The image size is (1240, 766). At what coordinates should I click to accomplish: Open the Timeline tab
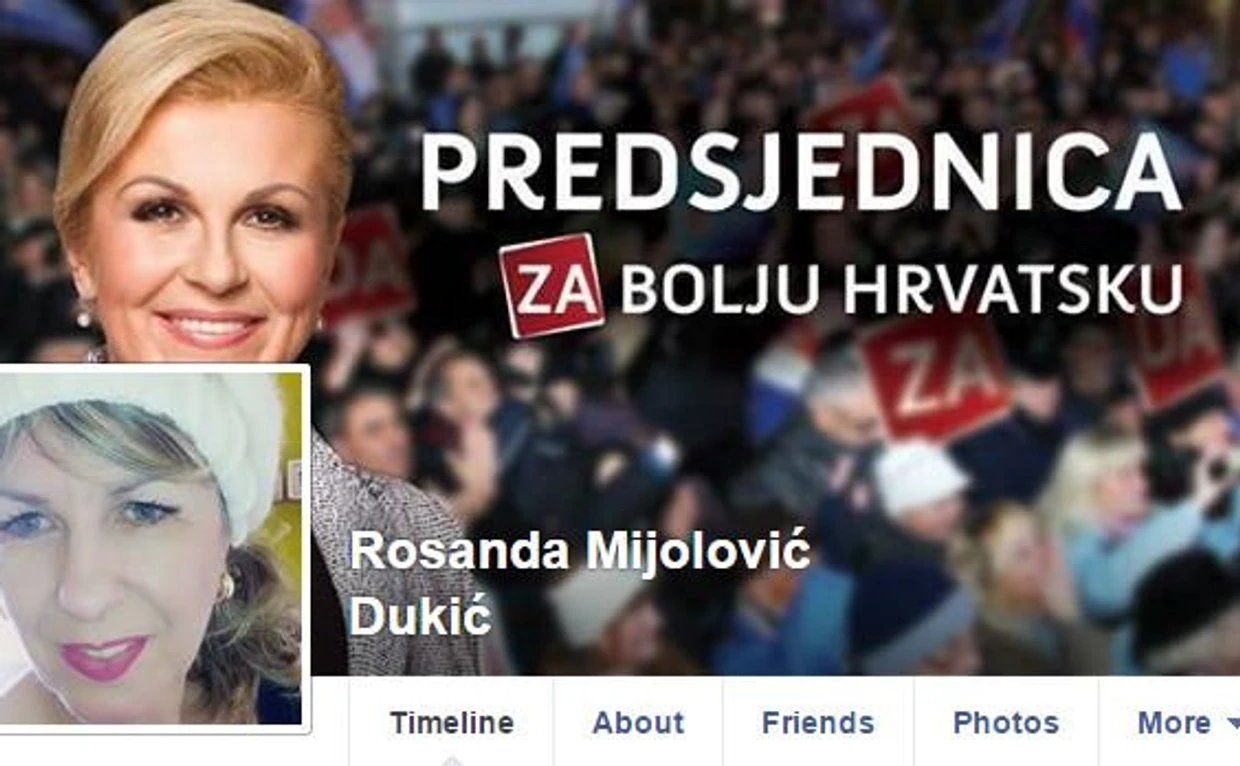[451, 722]
